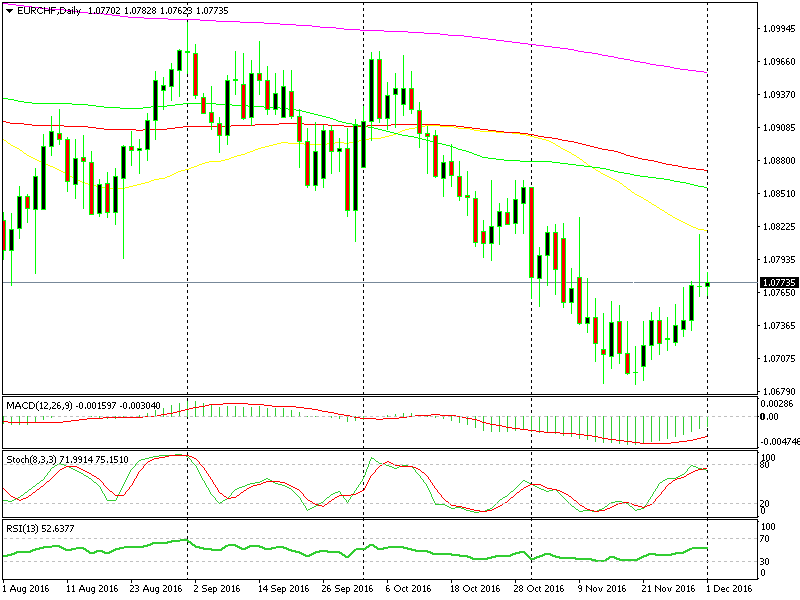Click the 23 Aug 2016 date label
Screen dimensions: 800x600
click(156, 589)
